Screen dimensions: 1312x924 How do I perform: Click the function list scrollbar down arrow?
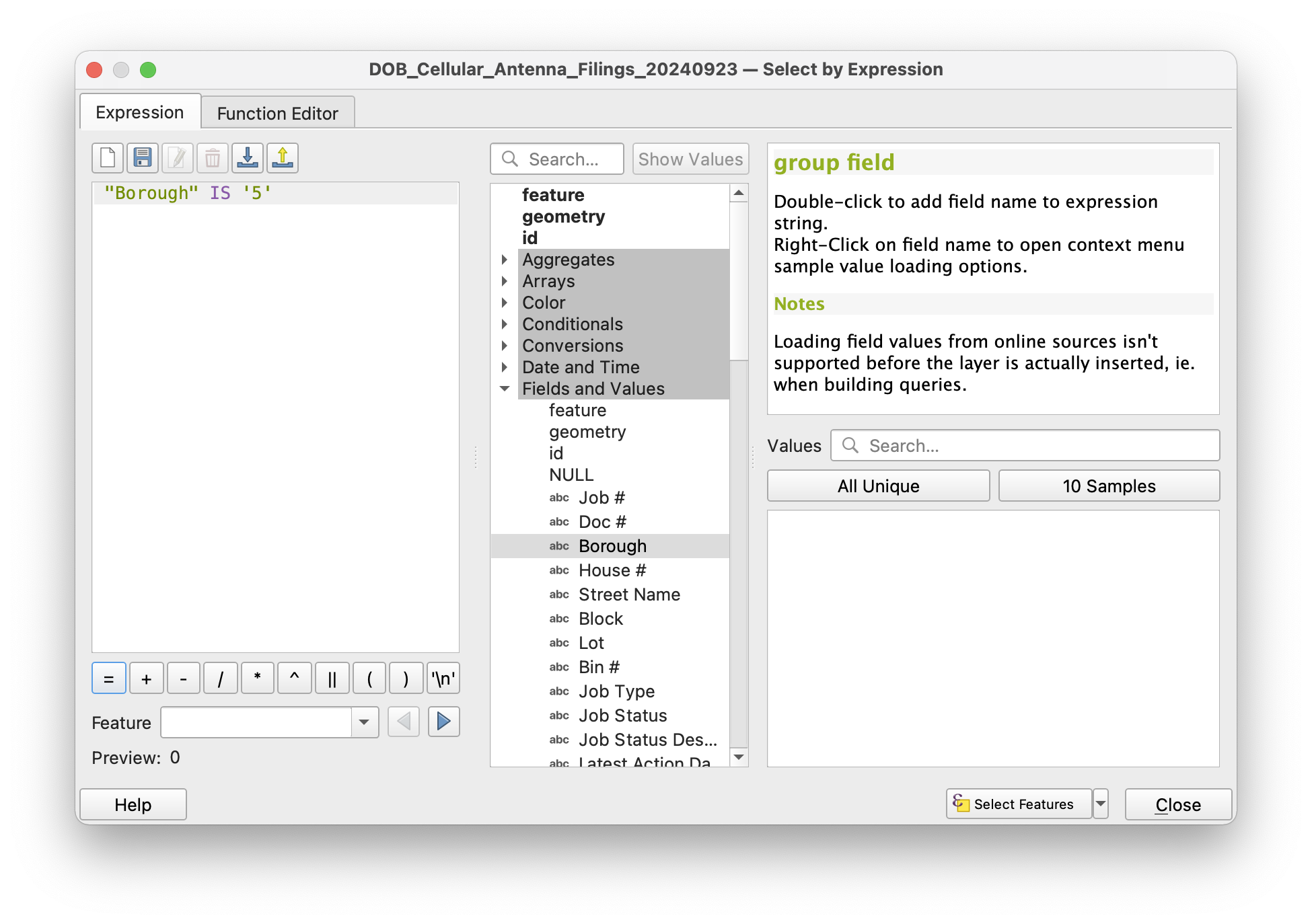pyautogui.click(x=739, y=757)
